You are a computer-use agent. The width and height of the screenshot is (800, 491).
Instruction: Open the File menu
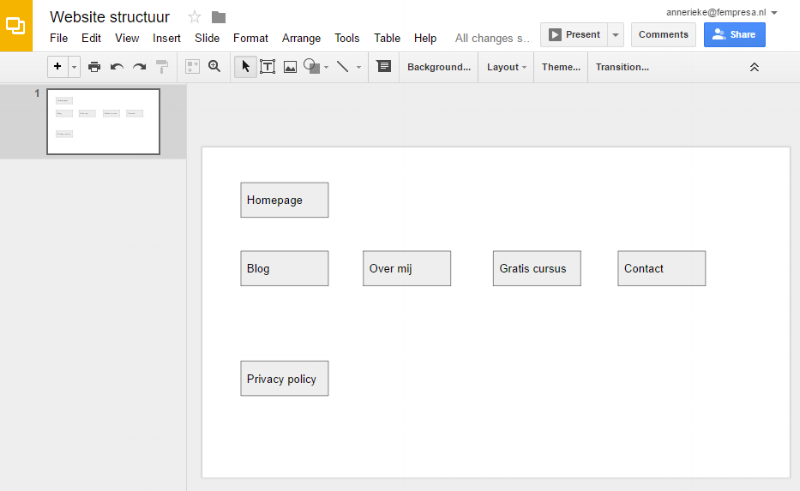(59, 38)
